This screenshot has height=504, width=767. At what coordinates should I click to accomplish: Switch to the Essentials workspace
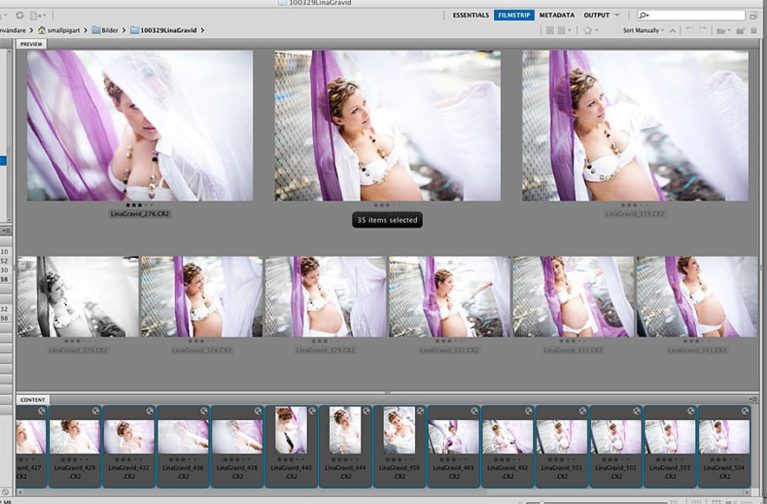pos(470,16)
